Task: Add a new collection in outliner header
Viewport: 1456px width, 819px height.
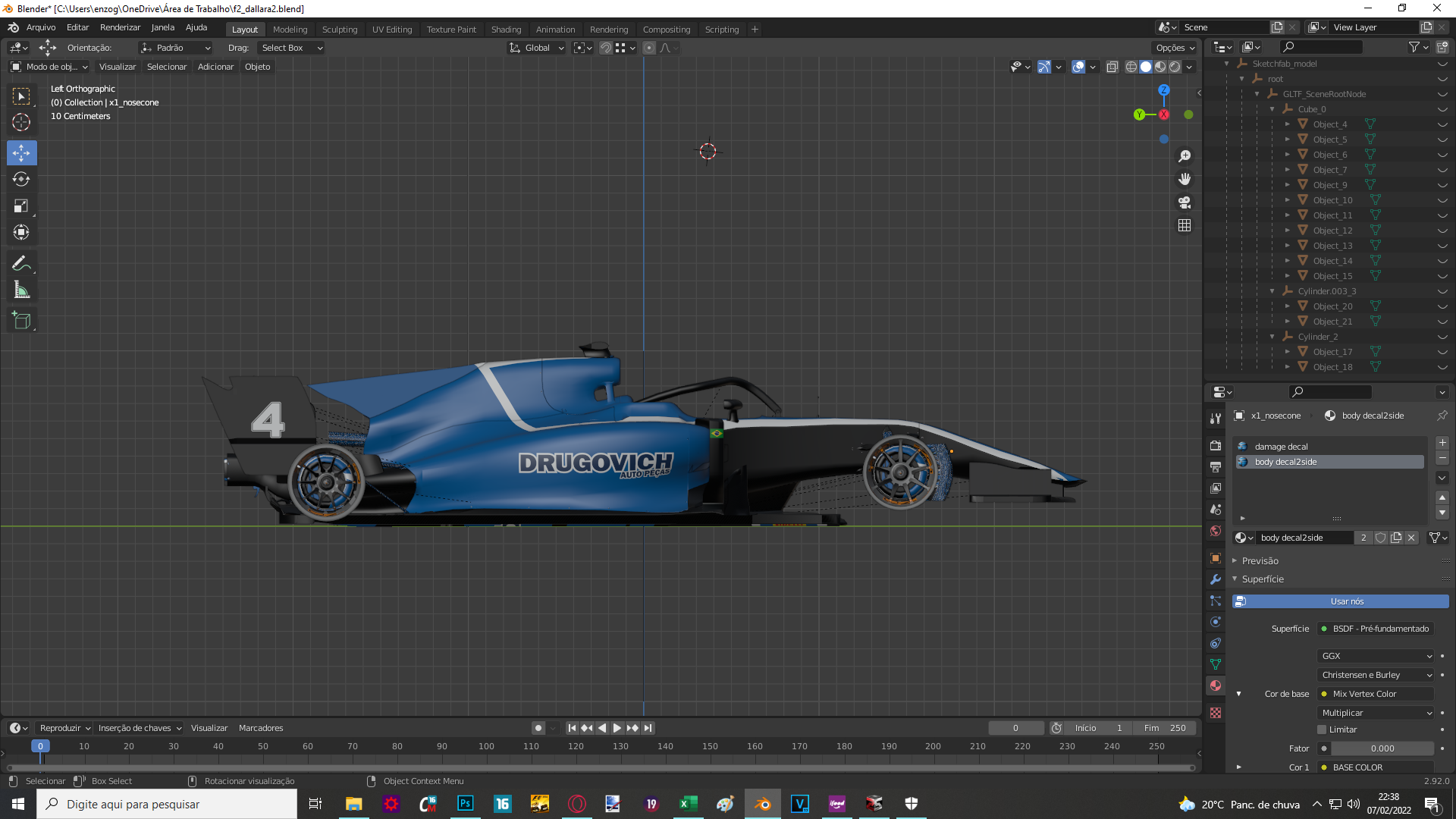Action: click(x=1442, y=47)
